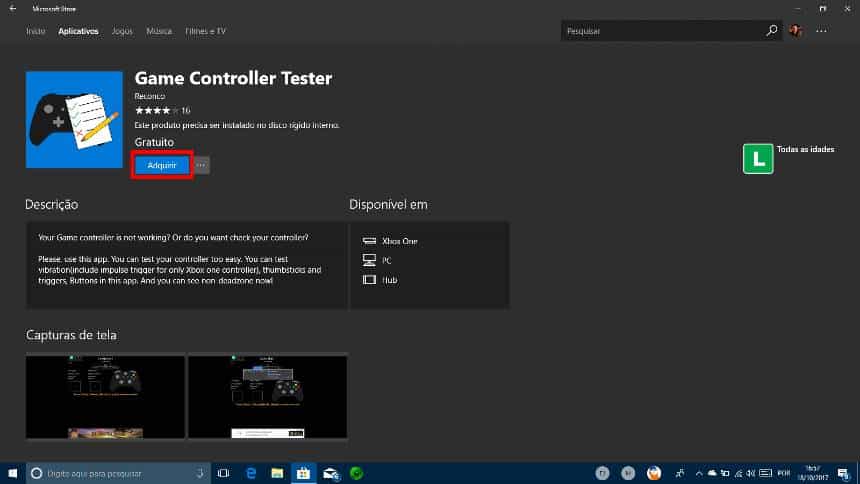The image size is (860, 484).
Task: Open the Filmes e TV tab
Action: [x=205, y=31]
